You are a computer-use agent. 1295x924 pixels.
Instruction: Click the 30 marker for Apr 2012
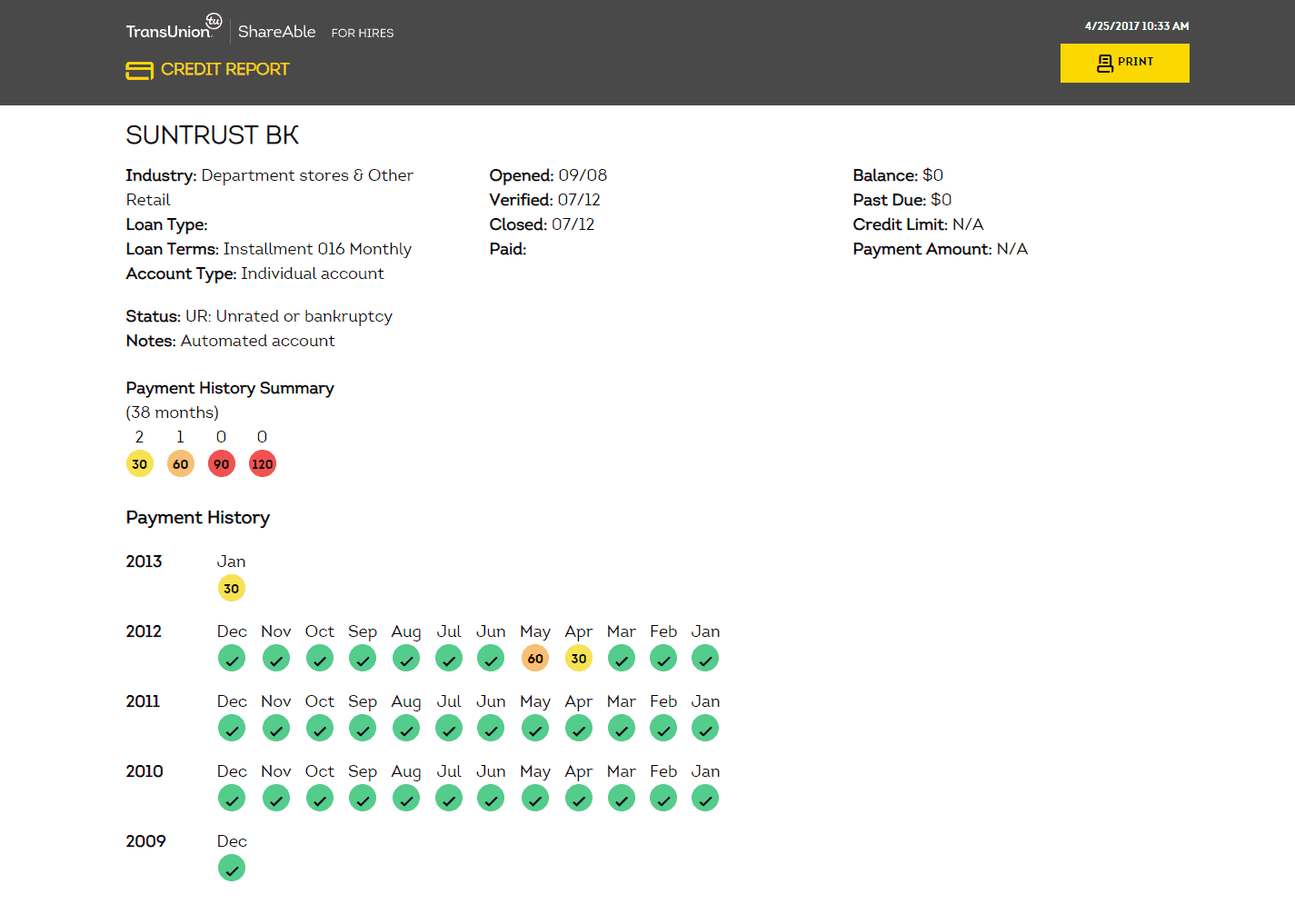point(578,658)
